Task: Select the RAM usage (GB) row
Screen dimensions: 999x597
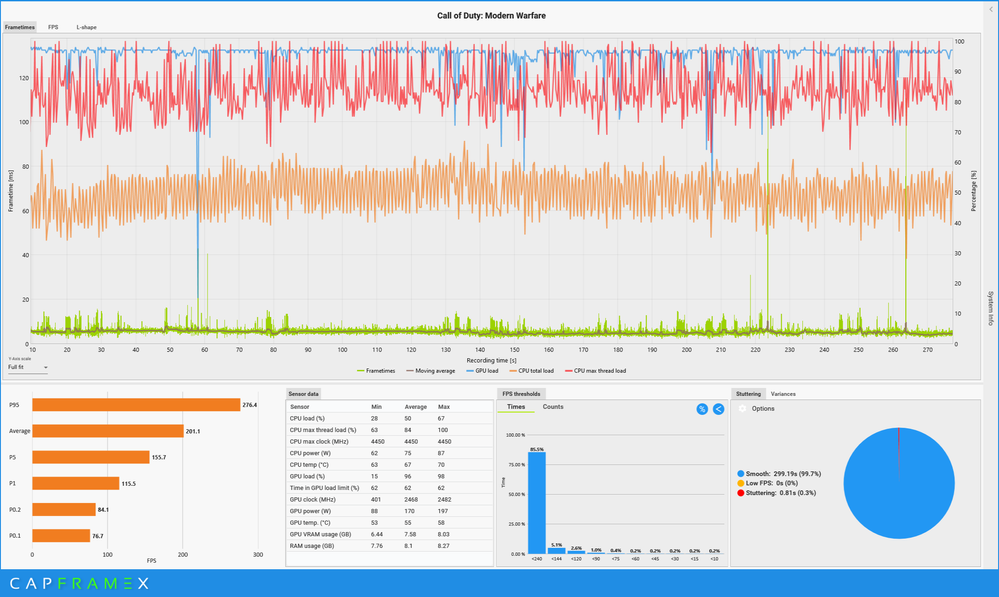Action: (x=389, y=546)
